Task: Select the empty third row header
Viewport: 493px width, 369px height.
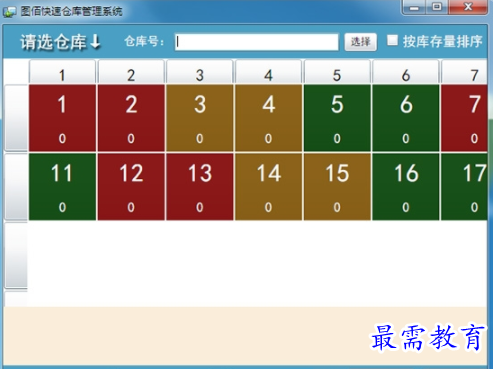Action: tap(16, 255)
